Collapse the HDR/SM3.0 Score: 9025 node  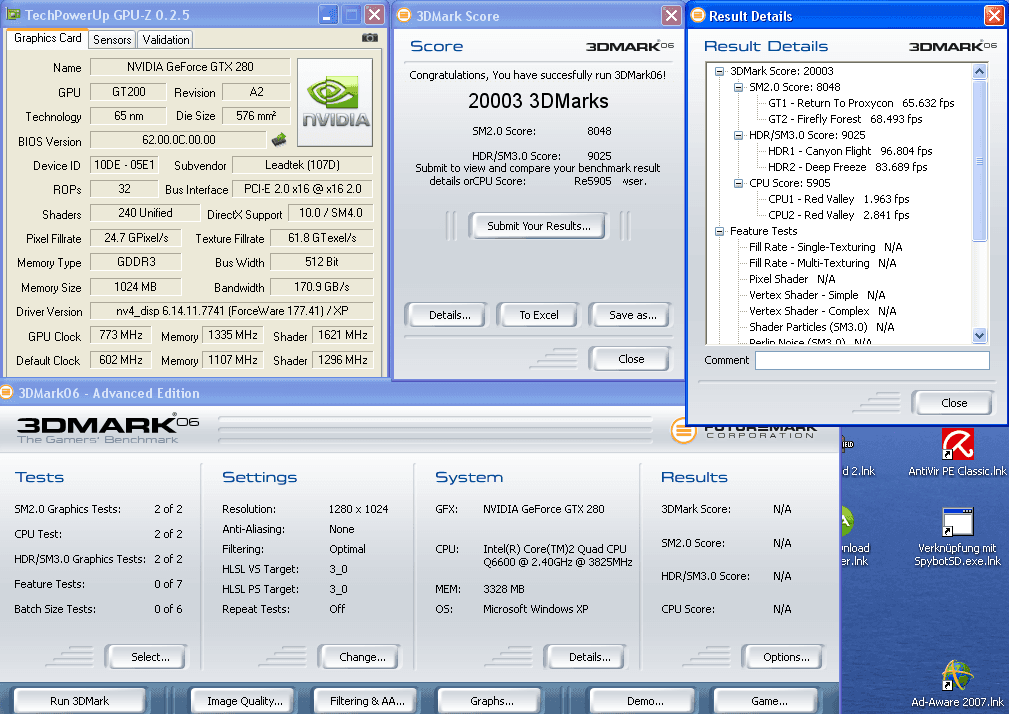coord(739,136)
